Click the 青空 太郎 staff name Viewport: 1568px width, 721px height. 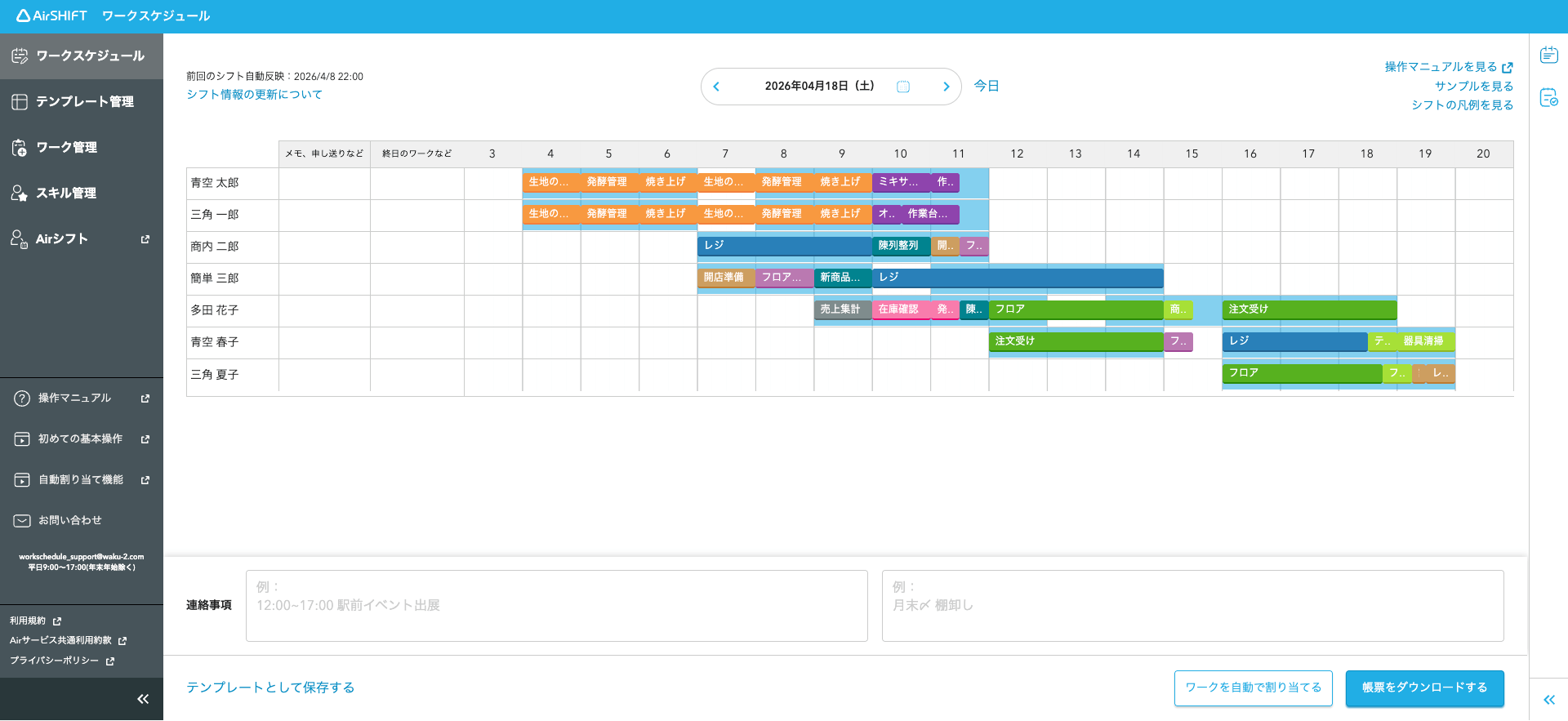pos(215,183)
